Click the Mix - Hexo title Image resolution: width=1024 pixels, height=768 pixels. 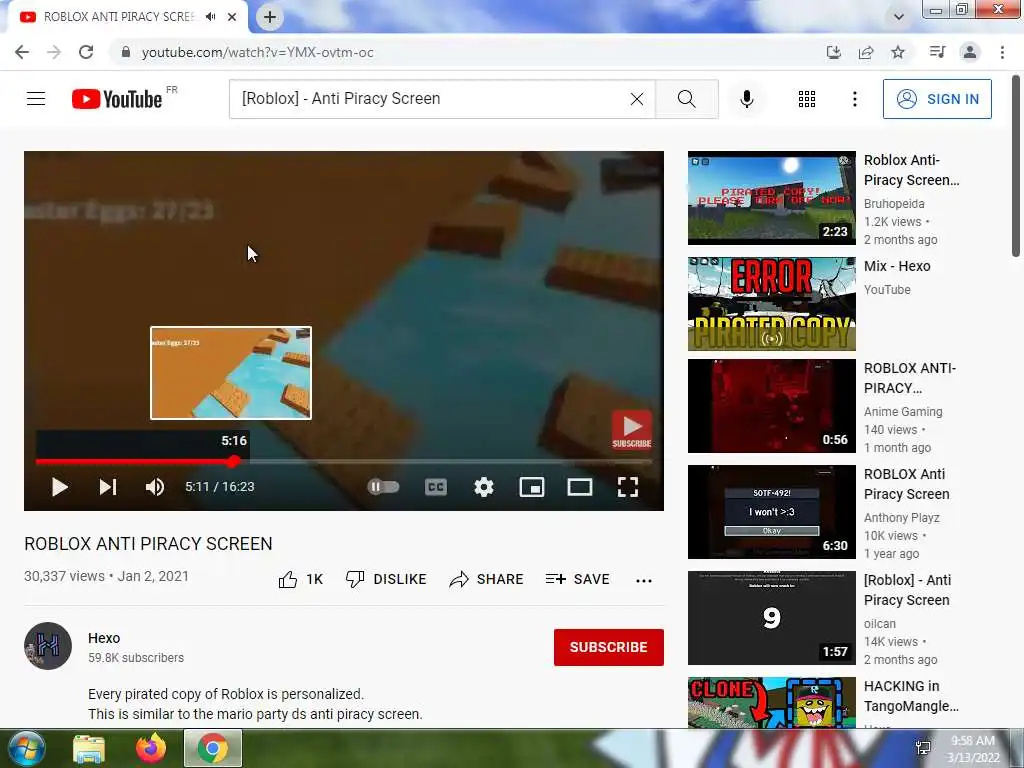coord(897,266)
